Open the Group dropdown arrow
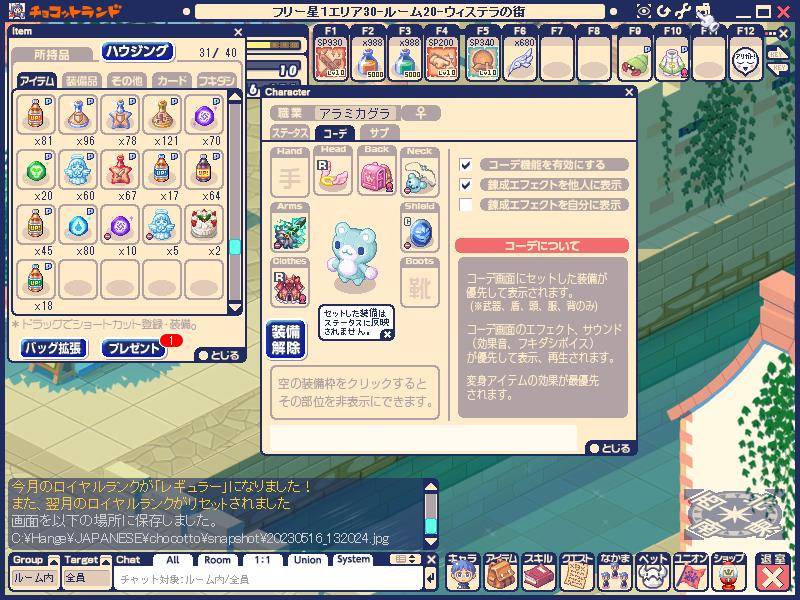The width and height of the screenshot is (800, 600). [54, 561]
